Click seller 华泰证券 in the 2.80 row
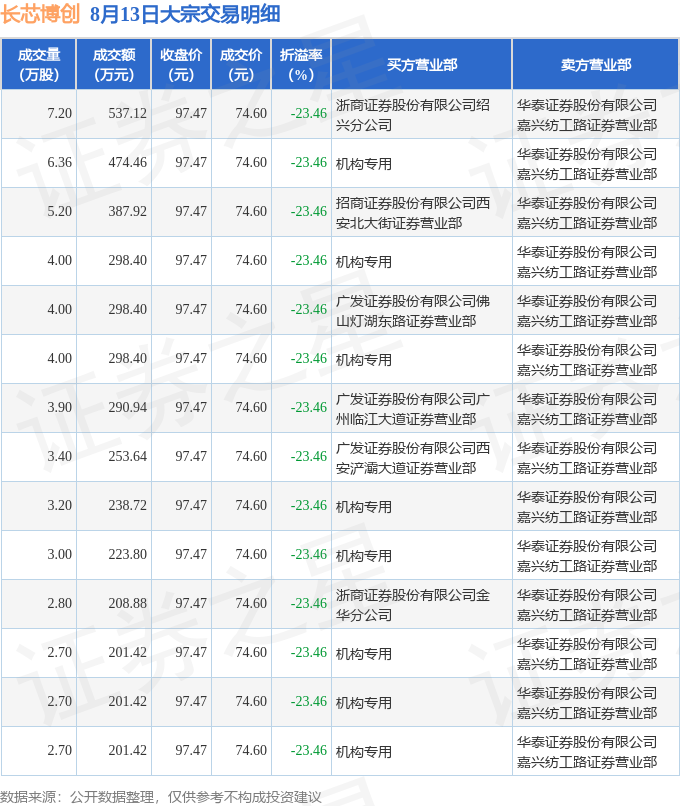Viewport: 680px width, 806px height. [587, 605]
